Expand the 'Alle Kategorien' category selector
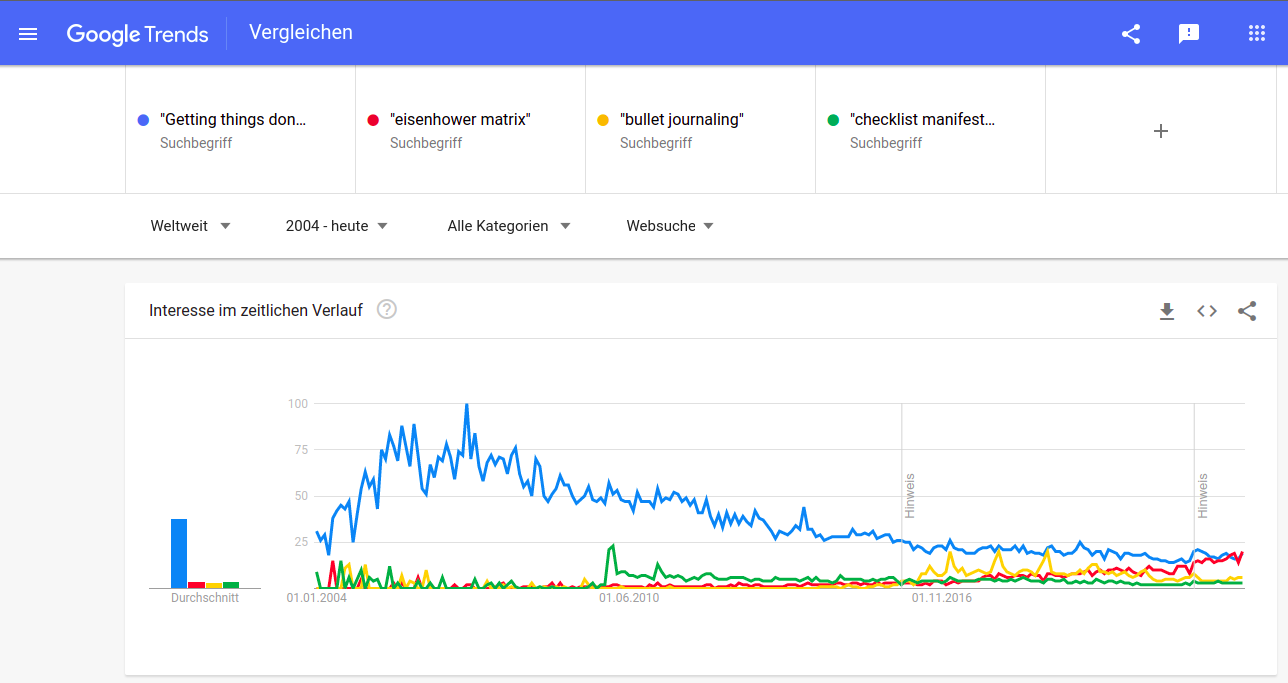This screenshot has width=1288, height=683. (x=509, y=226)
